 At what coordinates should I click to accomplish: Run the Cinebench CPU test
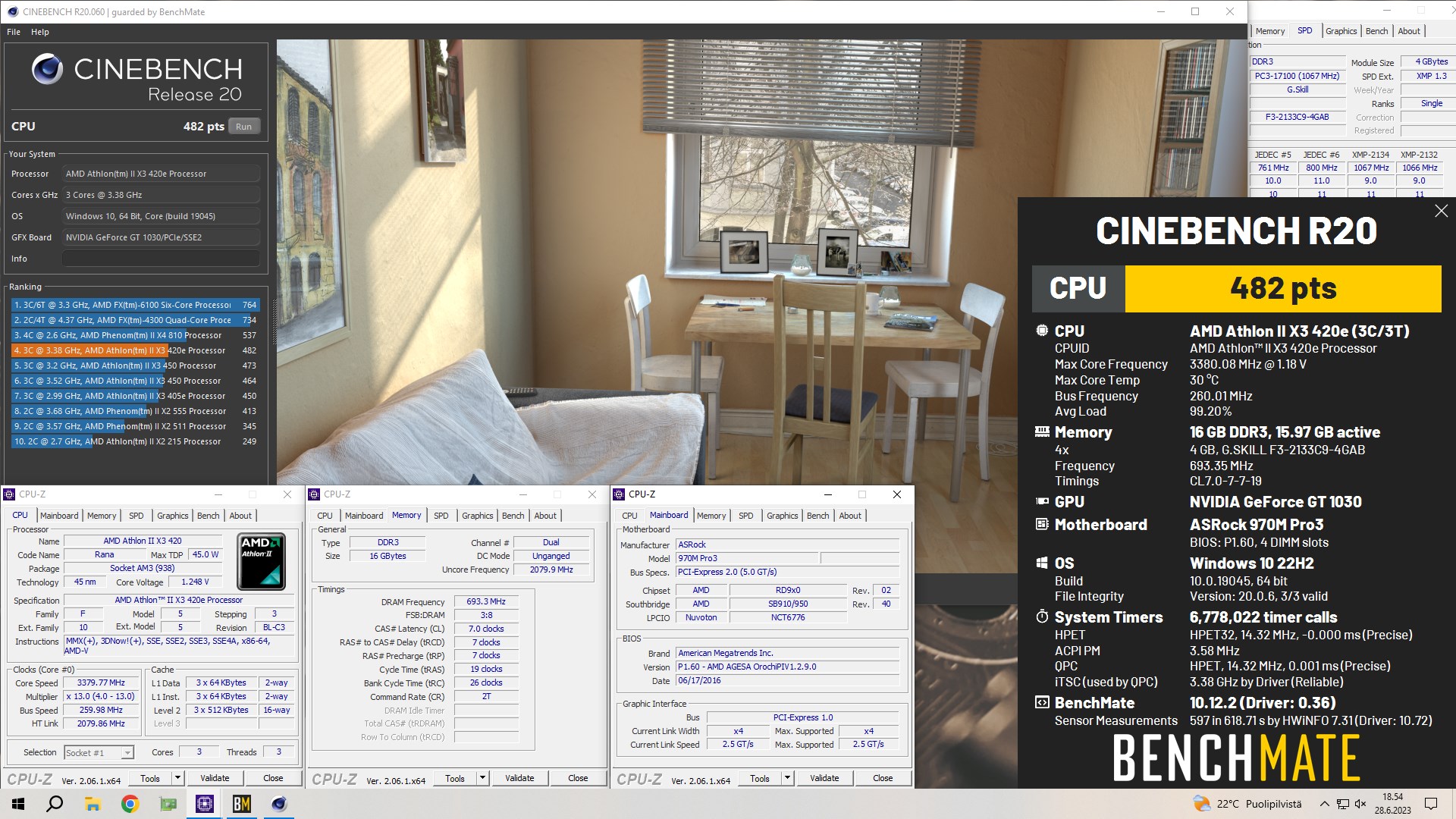(x=243, y=127)
